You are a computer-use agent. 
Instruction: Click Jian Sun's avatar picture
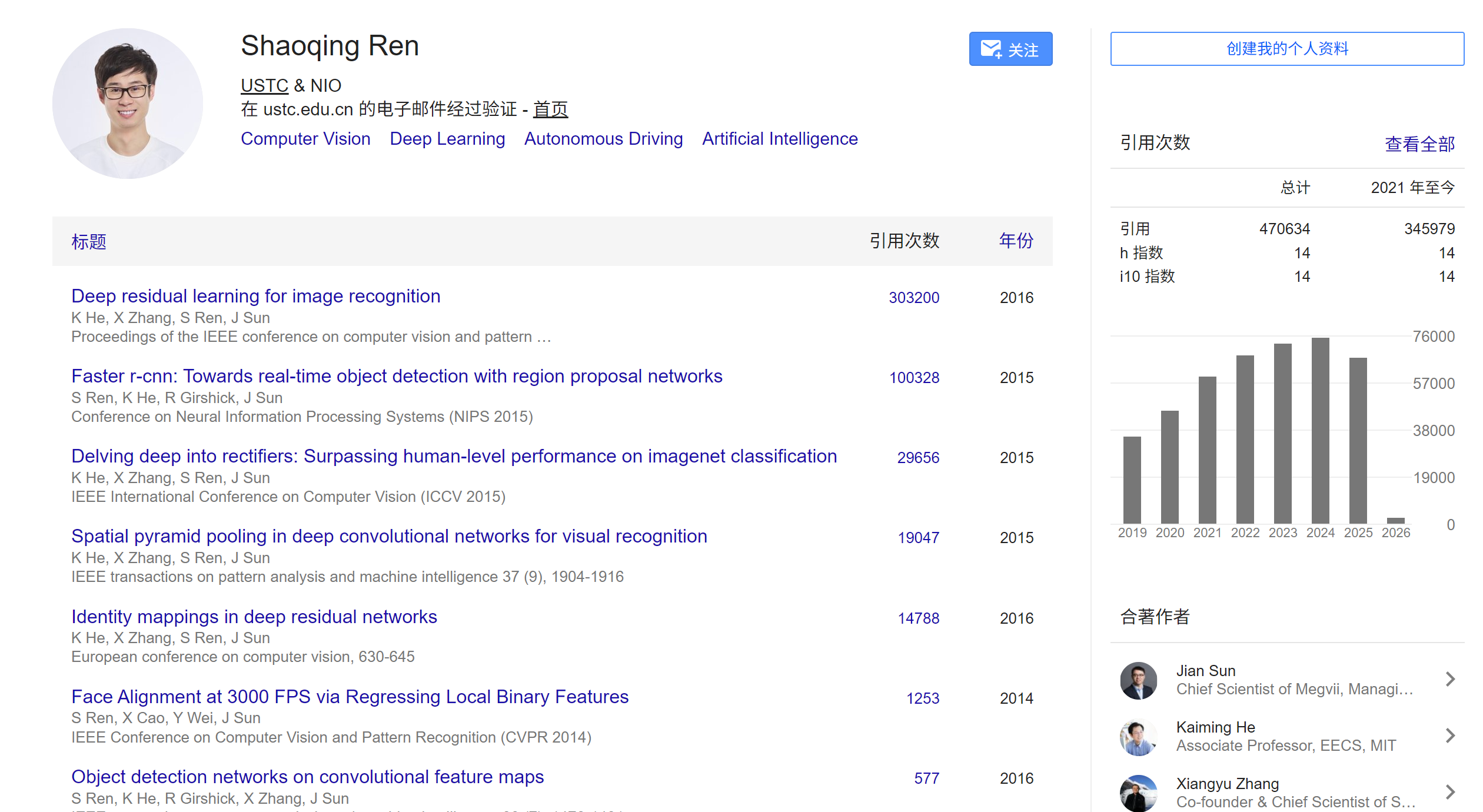click(1138, 680)
